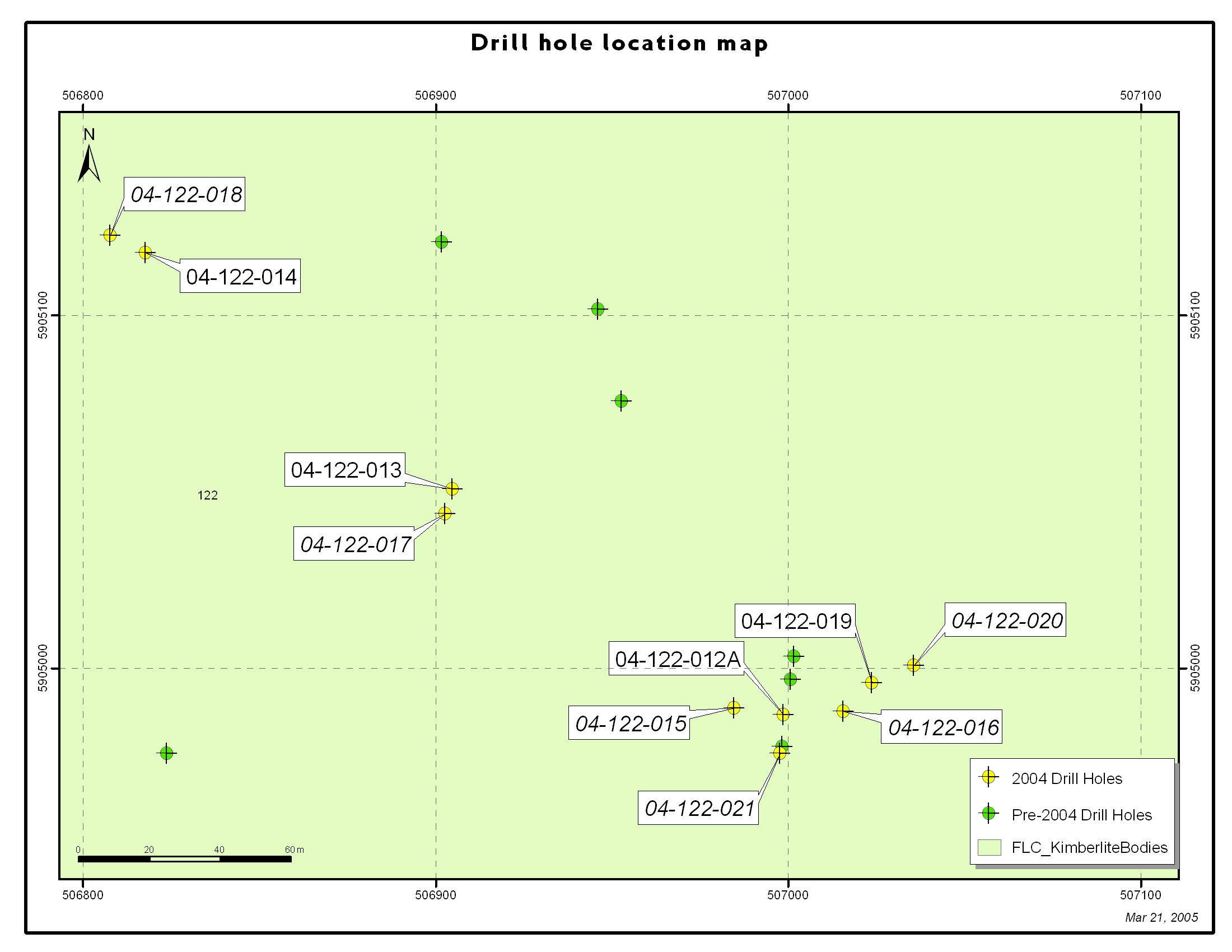The width and height of the screenshot is (1232, 952).
Task: Click the 5905000 northing label on the left edge
Action: pos(44,668)
